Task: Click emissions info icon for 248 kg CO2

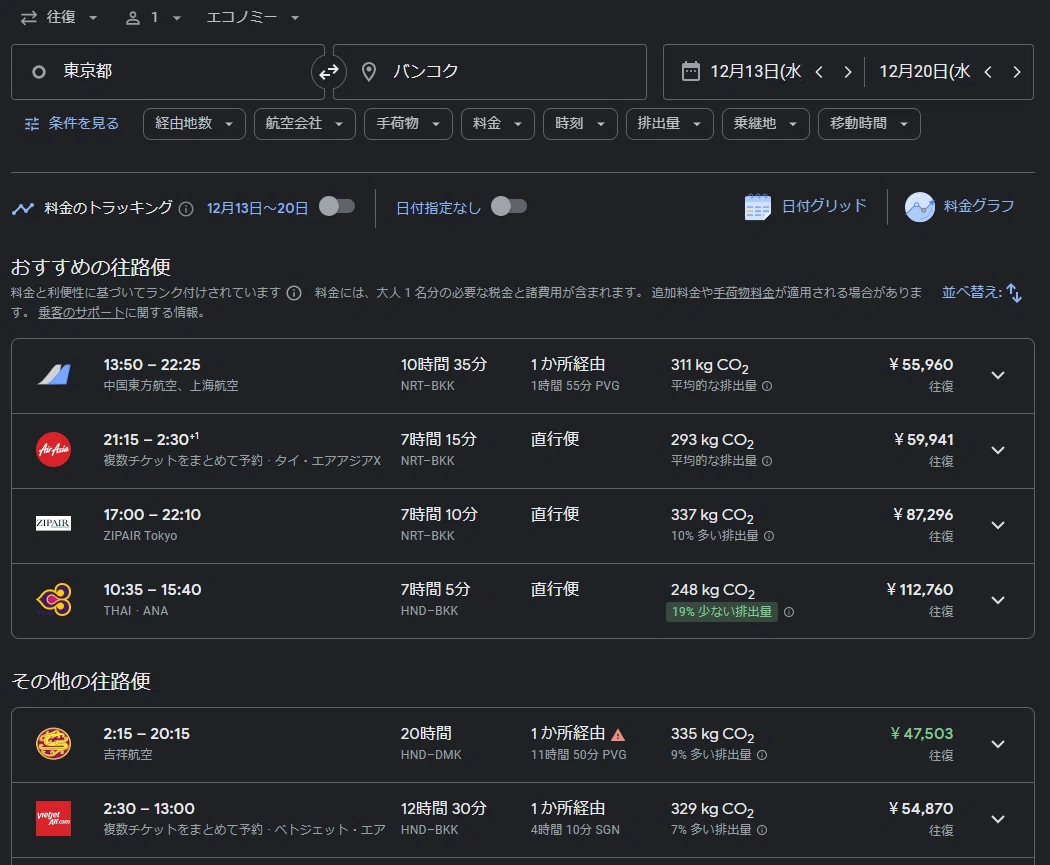Action: click(x=789, y=612)
